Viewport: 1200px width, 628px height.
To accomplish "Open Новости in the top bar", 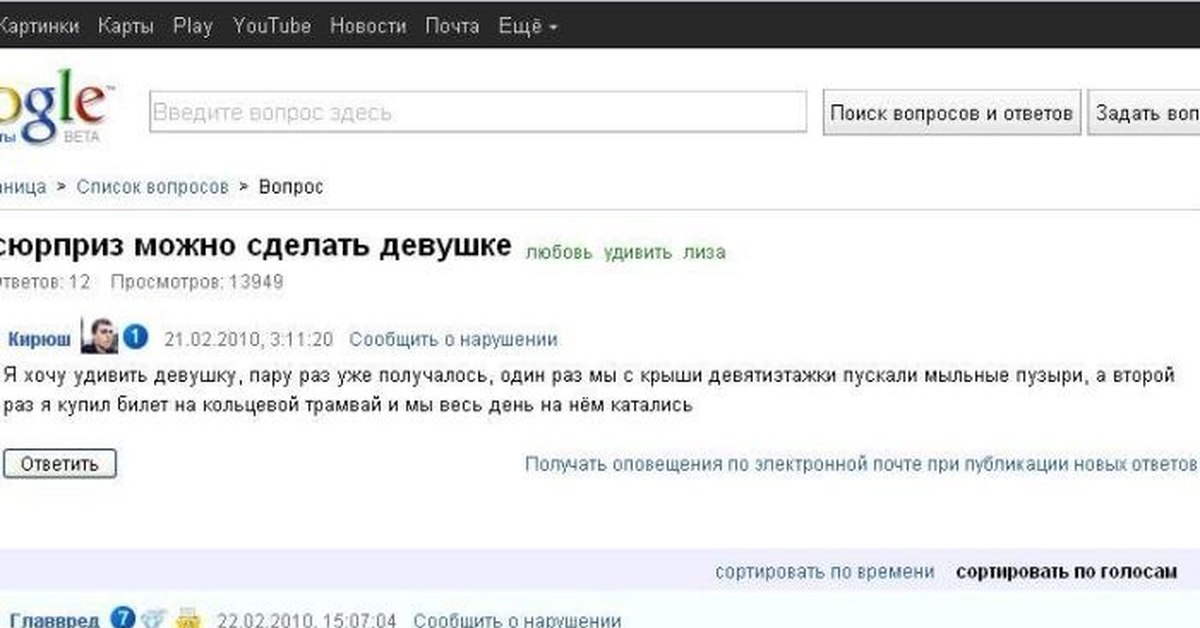I will 367,27.
